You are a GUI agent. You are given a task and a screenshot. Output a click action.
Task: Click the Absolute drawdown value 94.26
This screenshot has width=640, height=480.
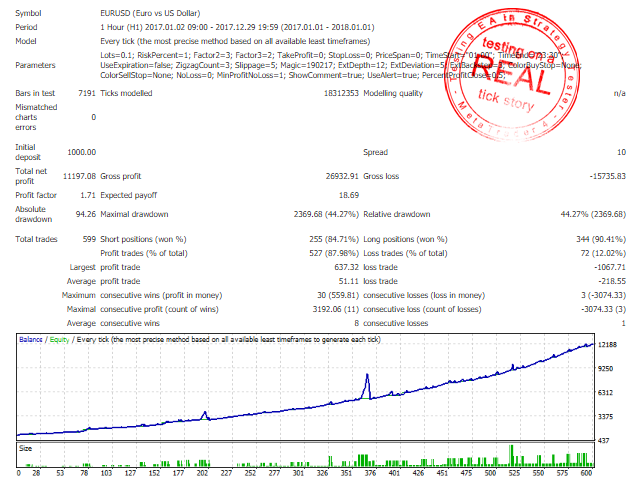(x=86, y=214)
